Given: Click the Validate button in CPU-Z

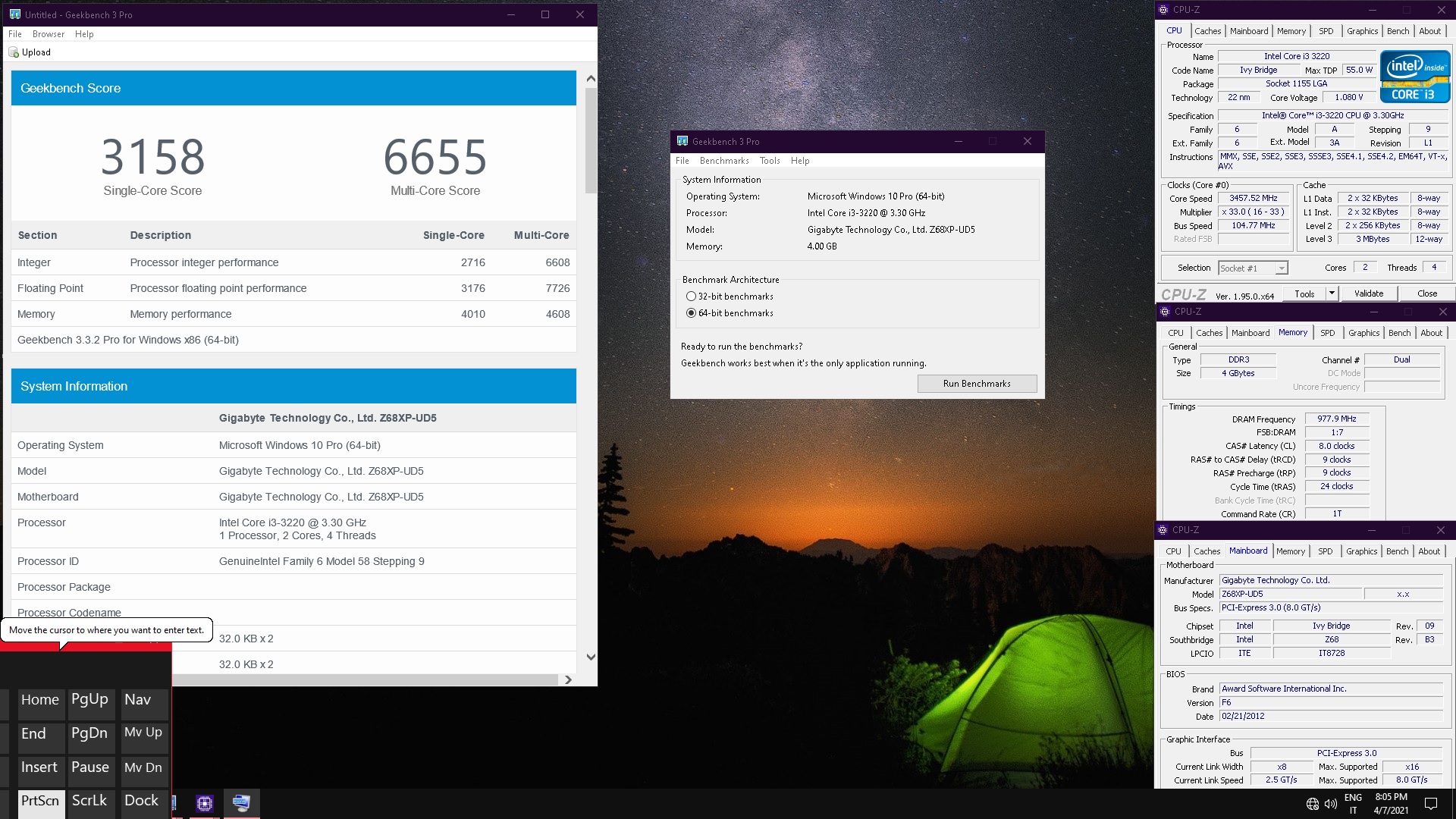Looking at the screenshot, I should pyautogui.click(x=1369, y=293).
